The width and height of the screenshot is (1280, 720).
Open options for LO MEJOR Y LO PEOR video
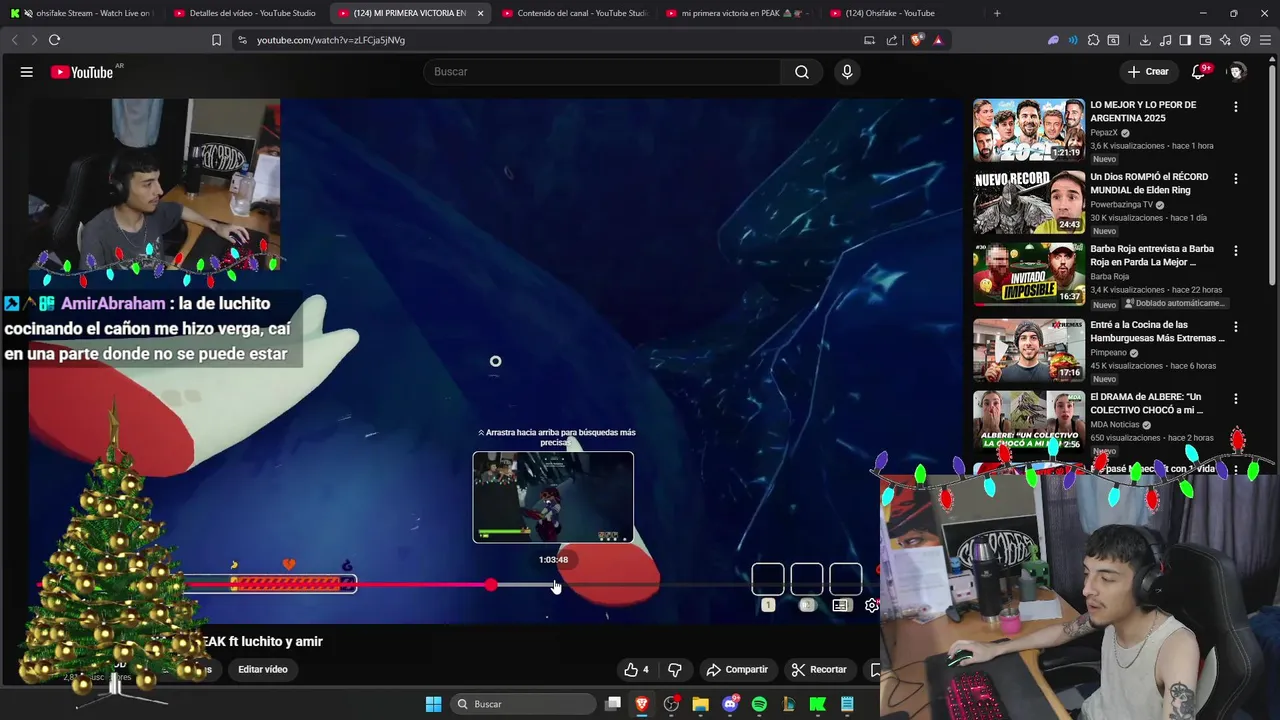pos(1235,107)
